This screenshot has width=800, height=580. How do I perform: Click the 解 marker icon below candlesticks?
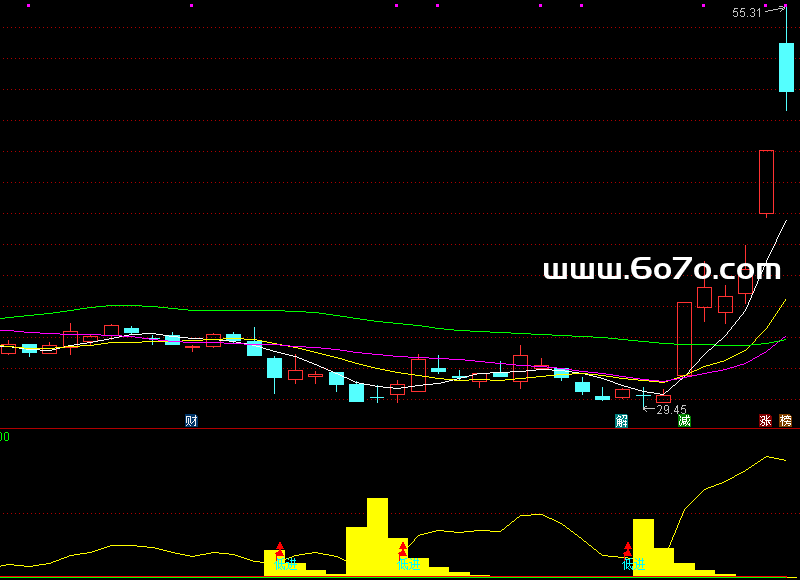[x=622, y=420]
